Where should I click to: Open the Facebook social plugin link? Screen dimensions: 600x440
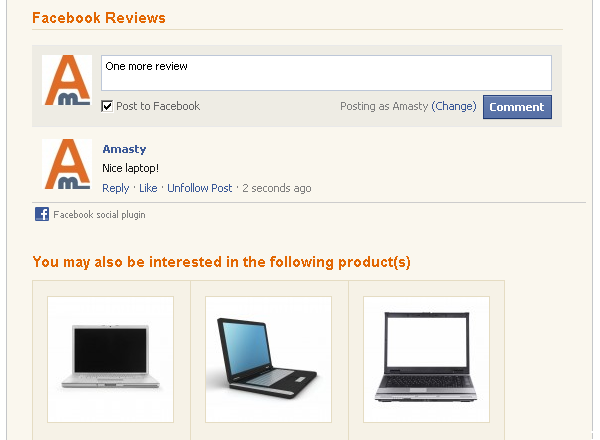point(99,215)
